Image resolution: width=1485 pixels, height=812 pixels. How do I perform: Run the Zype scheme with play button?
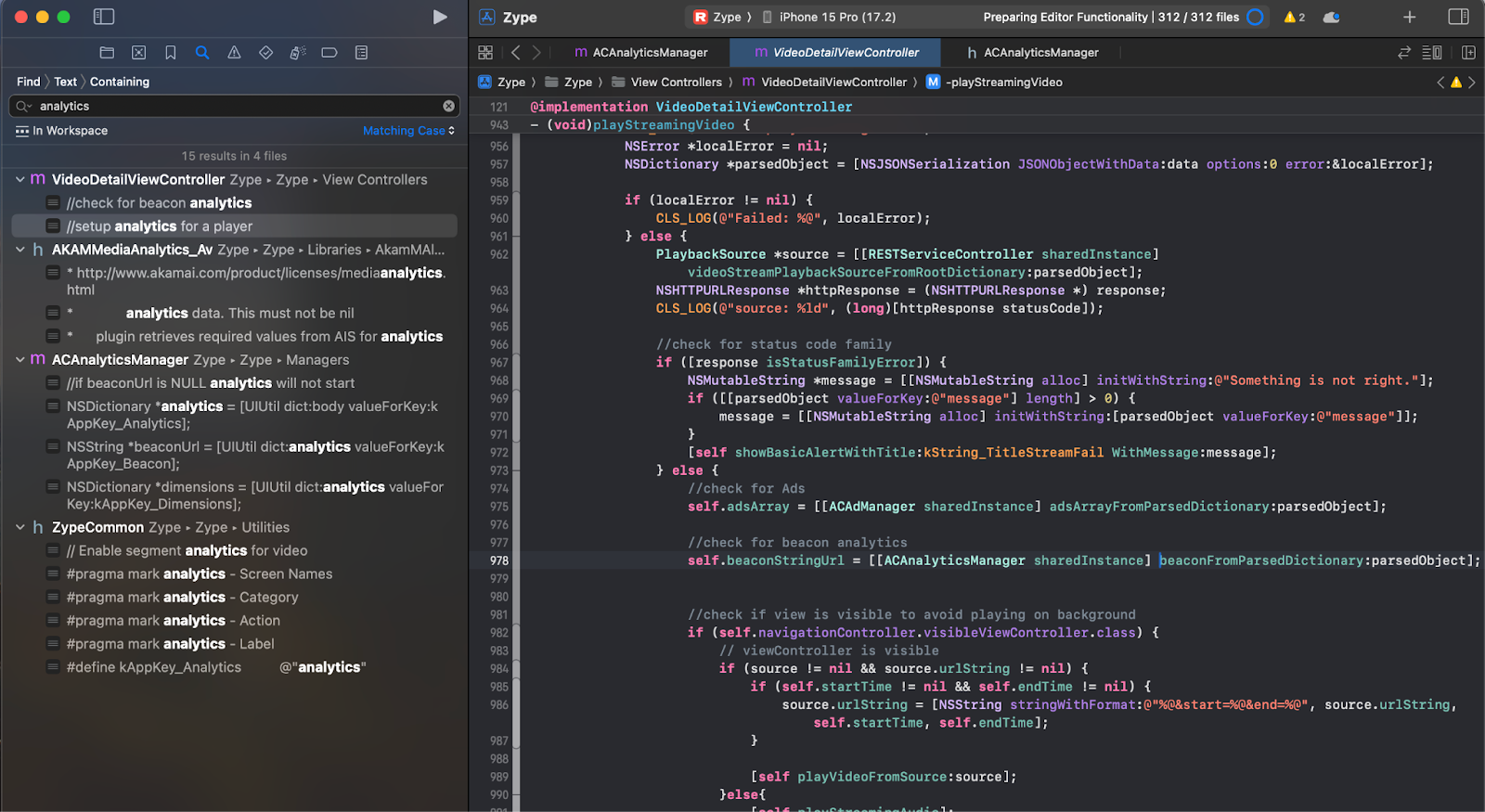(440, 17)
